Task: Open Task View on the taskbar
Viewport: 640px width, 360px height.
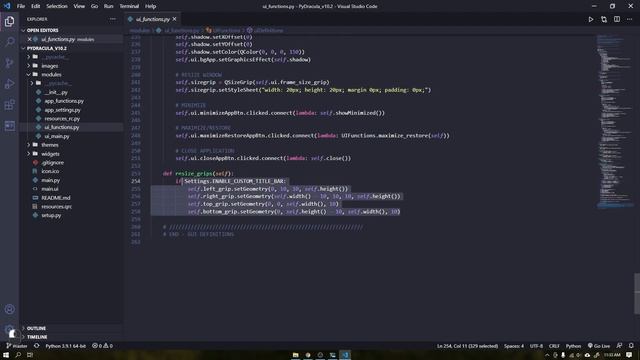Action: pyautogui.click(x=30, y=355)
